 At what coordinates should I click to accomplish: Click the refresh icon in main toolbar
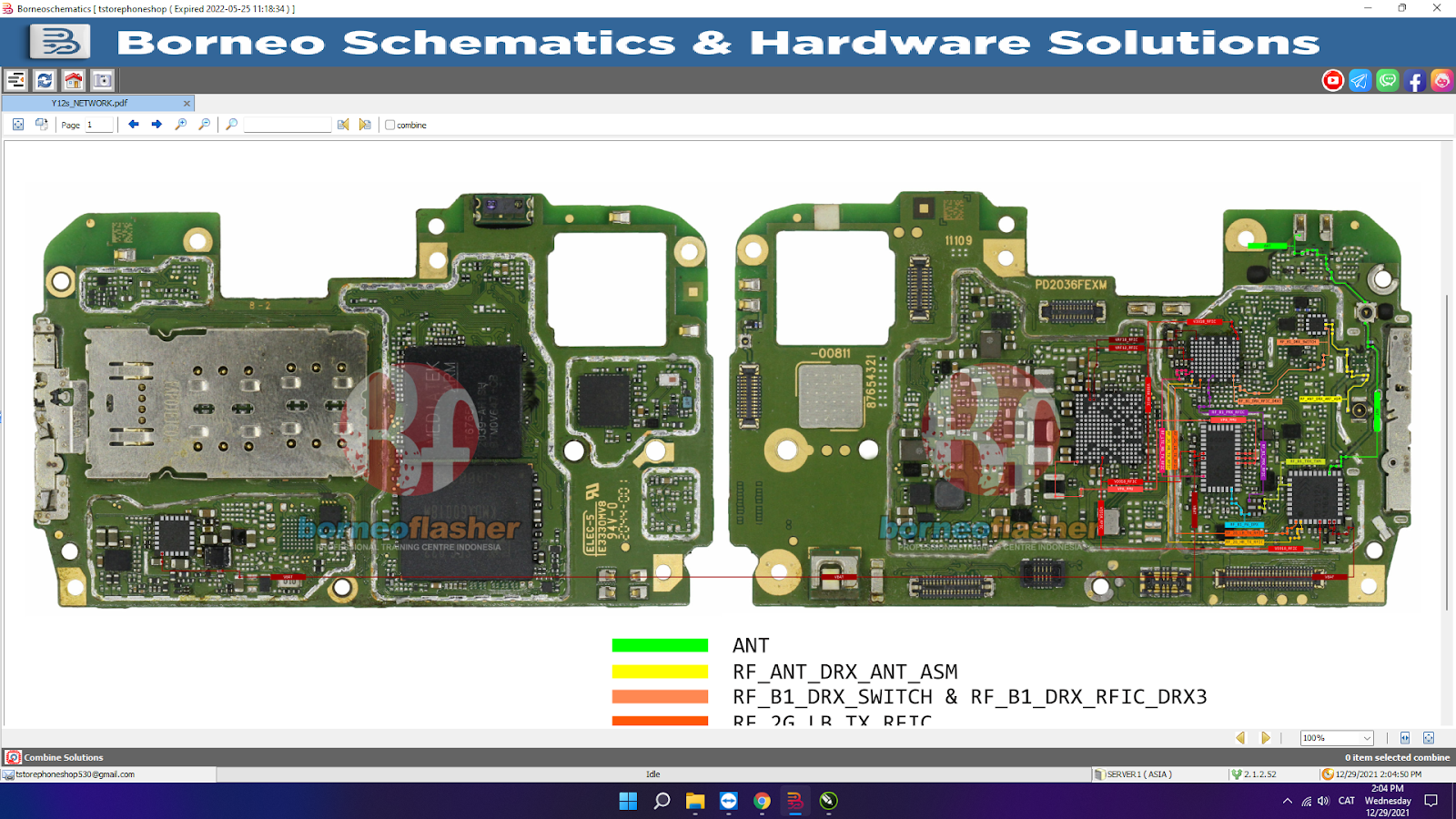point(45,80)
